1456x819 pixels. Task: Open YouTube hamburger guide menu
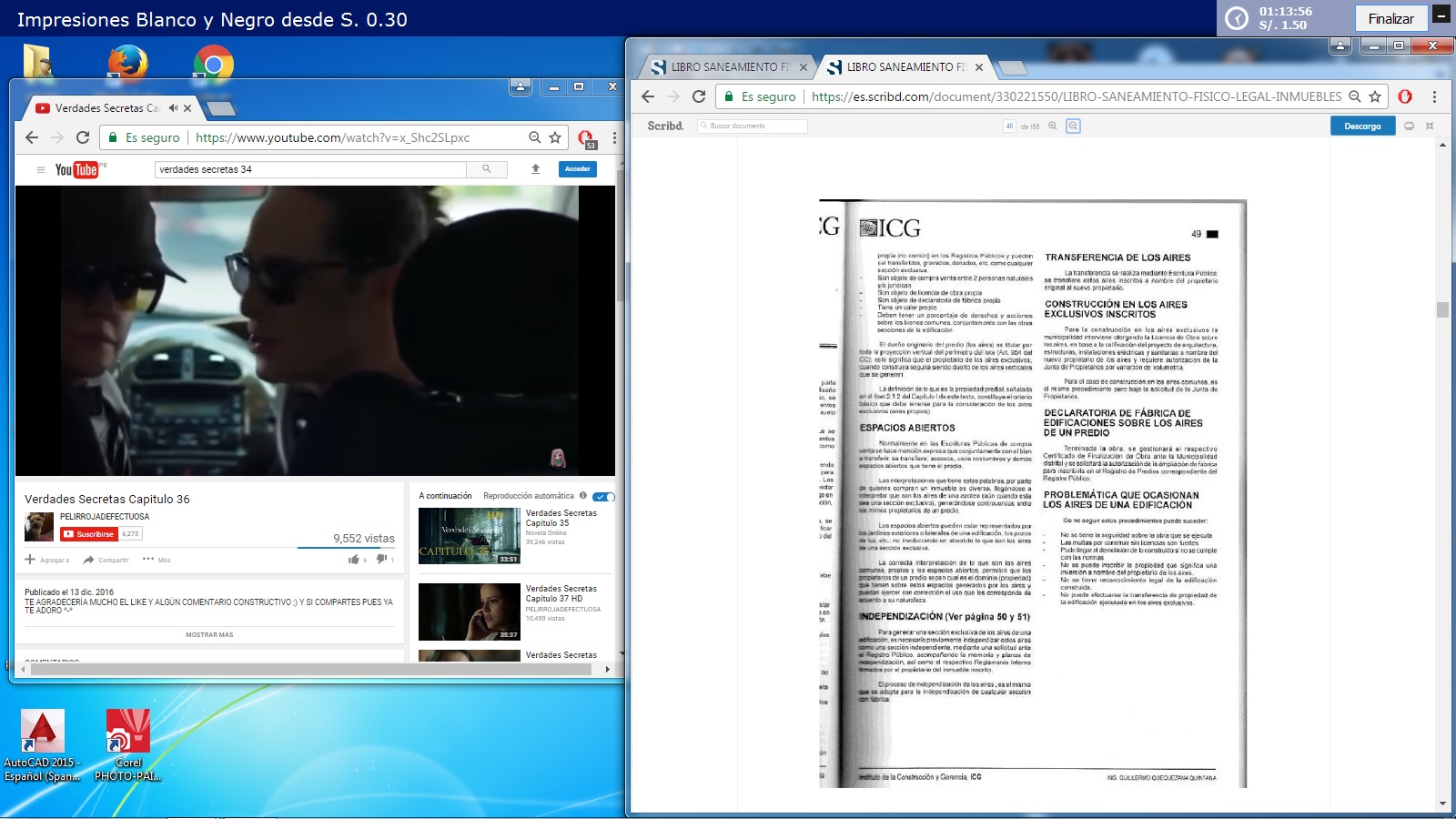(40, 169)
